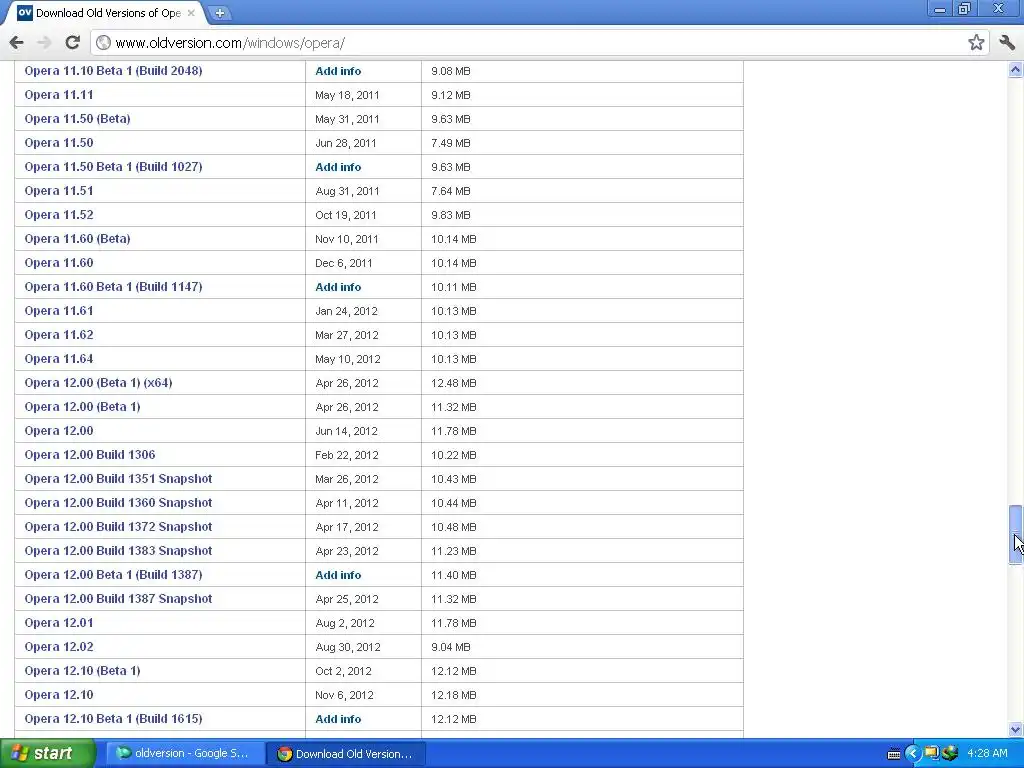1024x768 pixels.
Task: Reload the page with refresh icon
Action: coord(72,43)
